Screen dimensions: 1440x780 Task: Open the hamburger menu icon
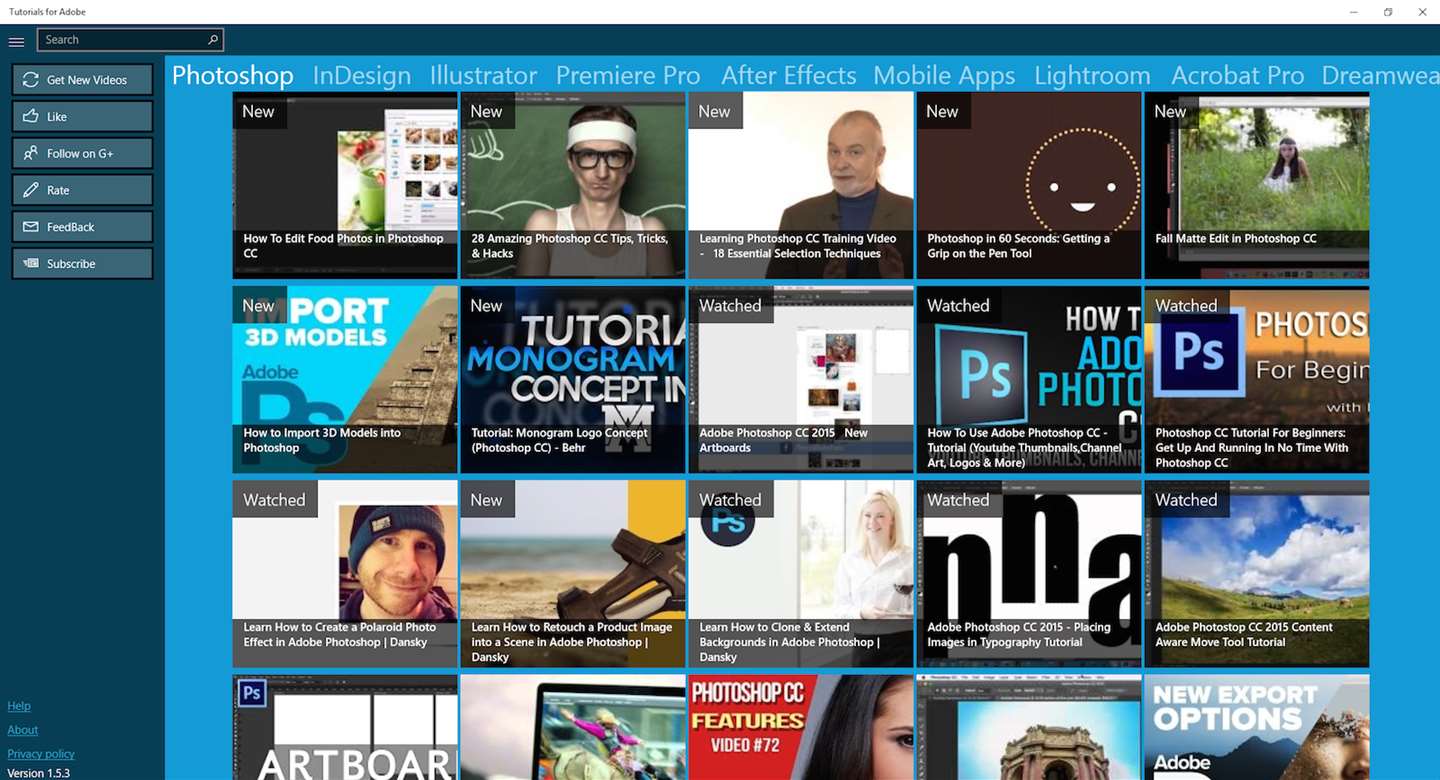(x=16, y=41)
